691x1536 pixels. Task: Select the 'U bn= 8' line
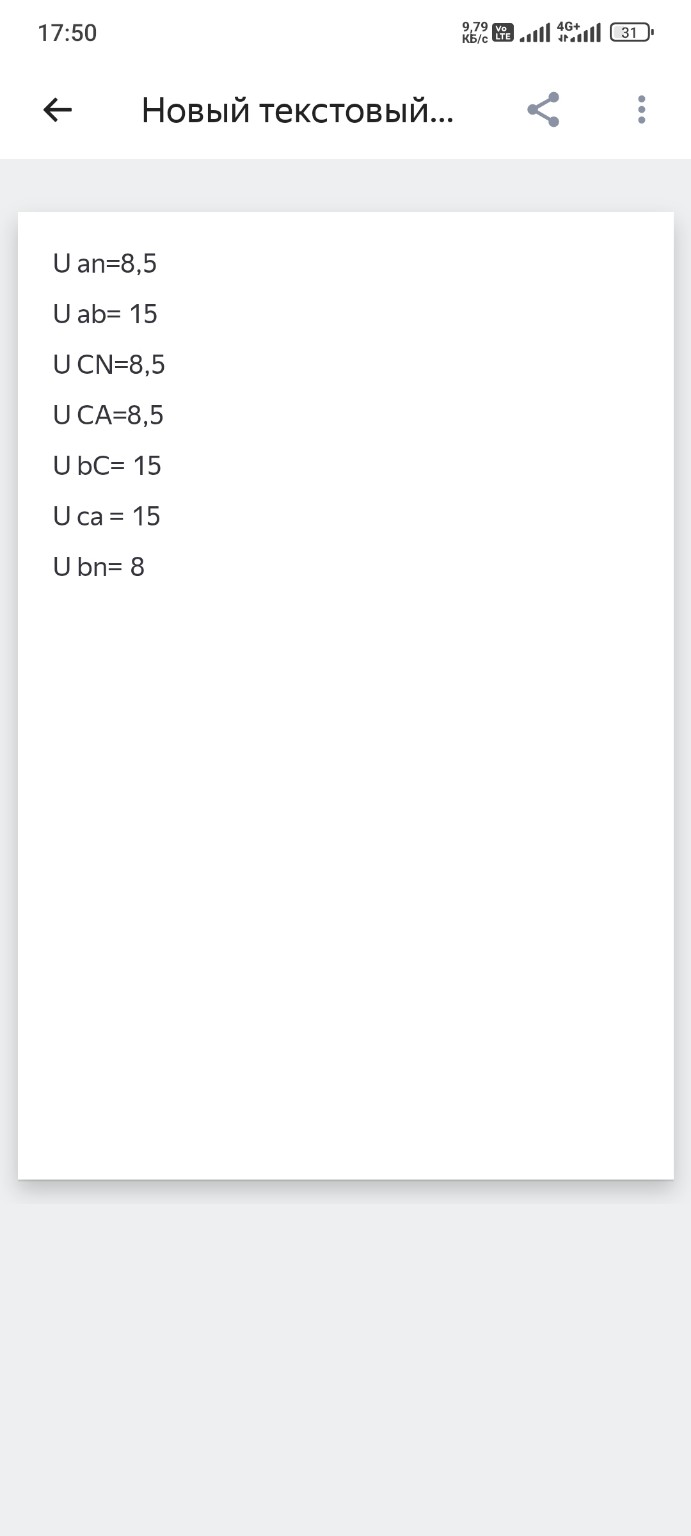pyautogui.click(x=99, y=567)
